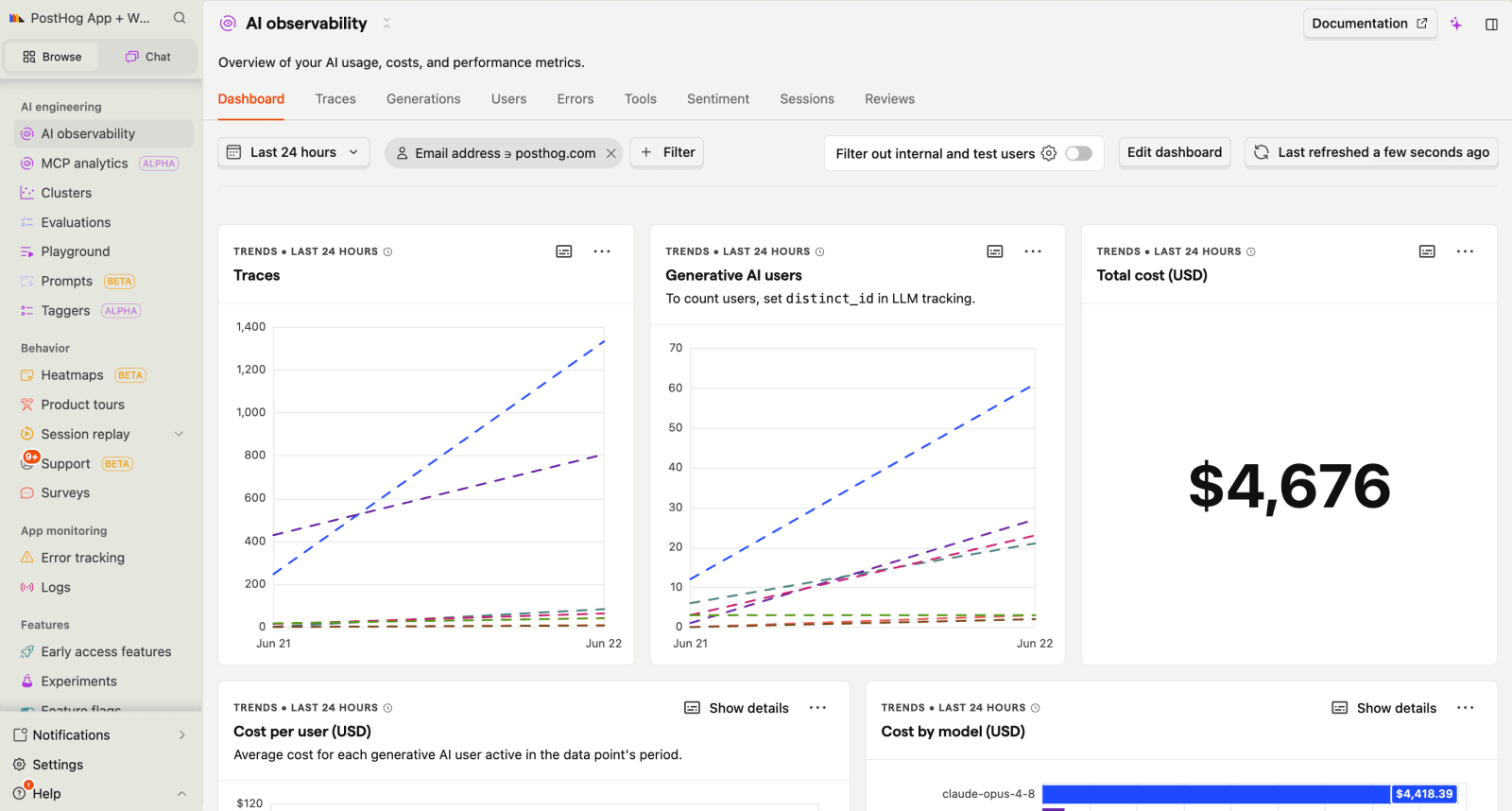Open more options on Cost per user card
The image size is (1512, 811).
pyautogui.click(x=817, y=708)
